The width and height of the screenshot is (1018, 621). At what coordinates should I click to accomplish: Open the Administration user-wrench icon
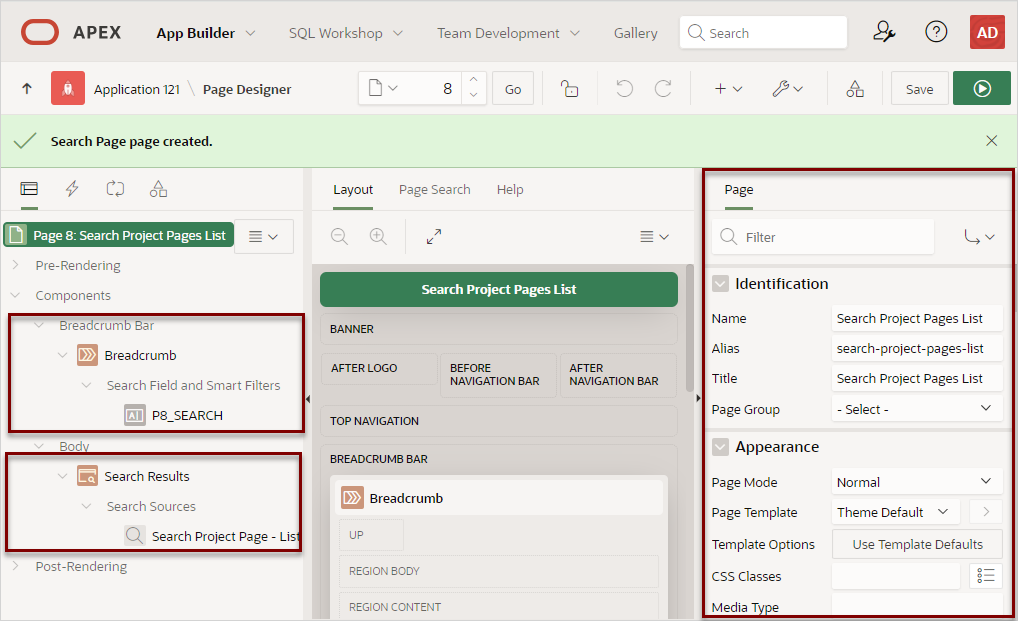884,32
